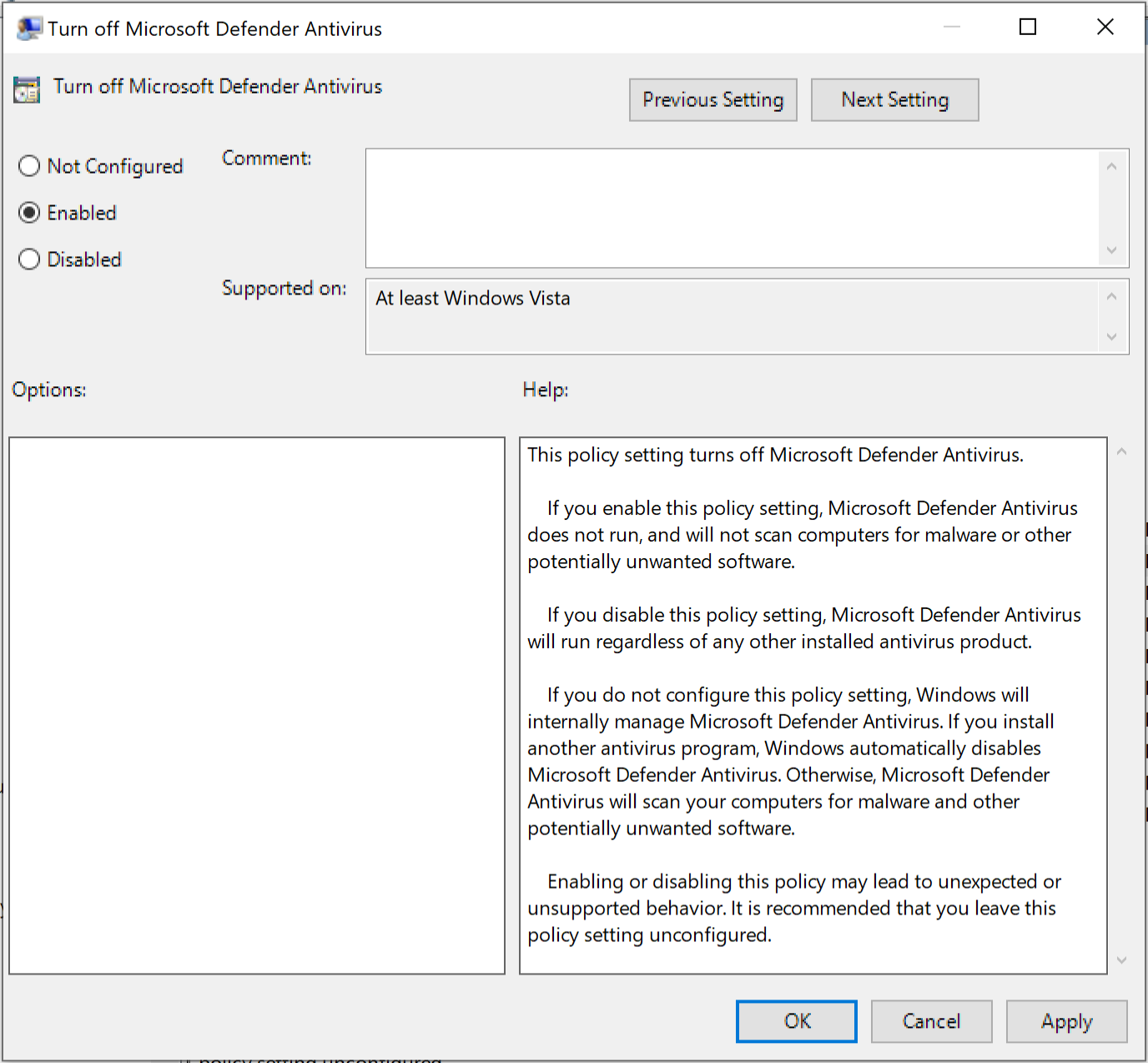Click the 'Comment:' label
Screen dimensions: 1148x1063
click(x=267, y=159)
